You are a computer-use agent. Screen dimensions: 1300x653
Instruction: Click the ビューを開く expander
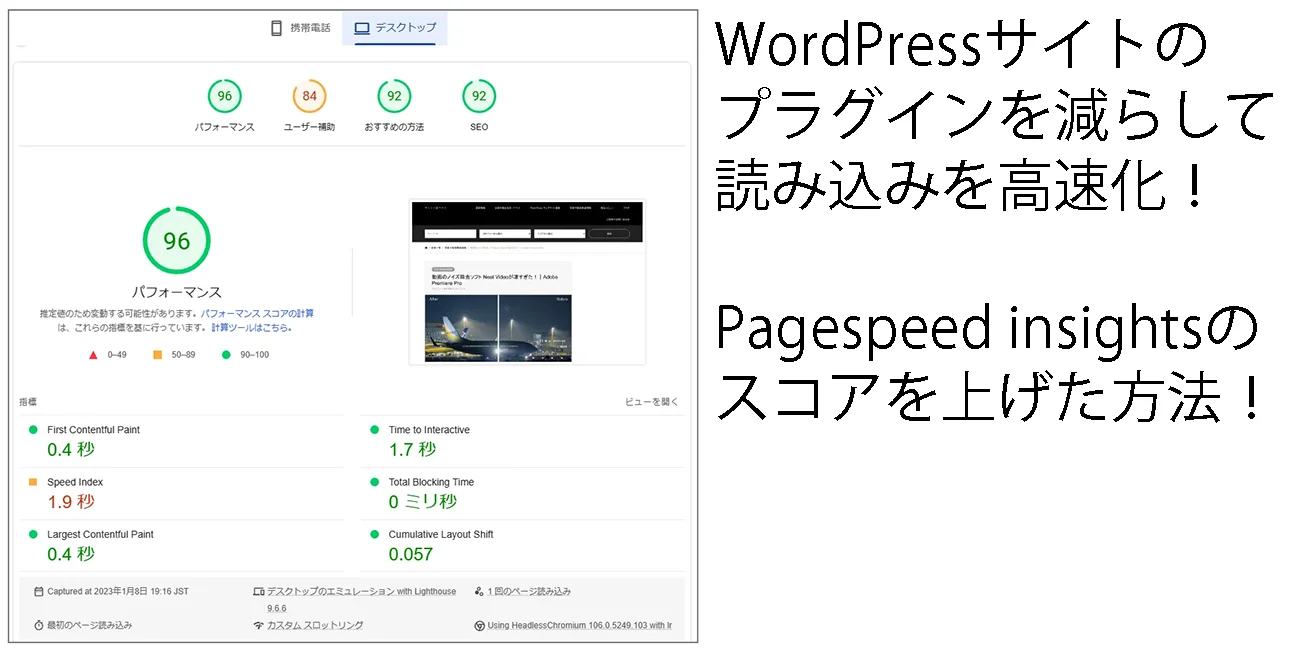coord(652,402)
